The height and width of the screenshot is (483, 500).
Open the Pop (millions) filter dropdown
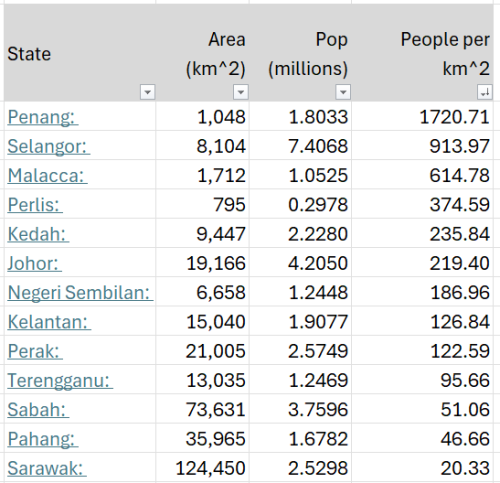343,92
